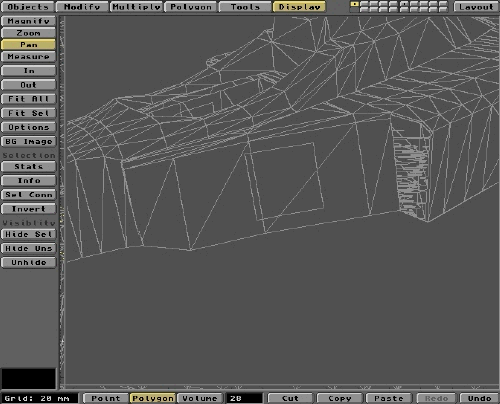Click the Copy button
This screenshot has width=500, height=404.
point(339,398)
